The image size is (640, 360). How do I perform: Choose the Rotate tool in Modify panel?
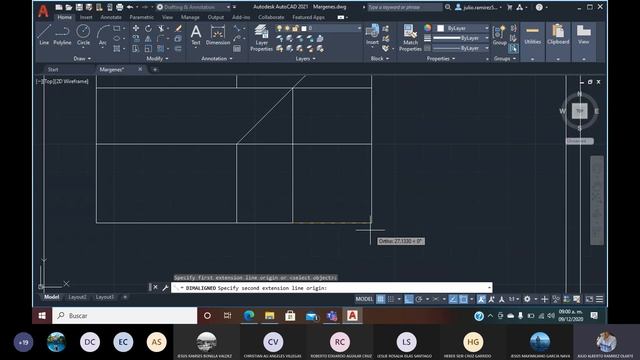[148, 28]
